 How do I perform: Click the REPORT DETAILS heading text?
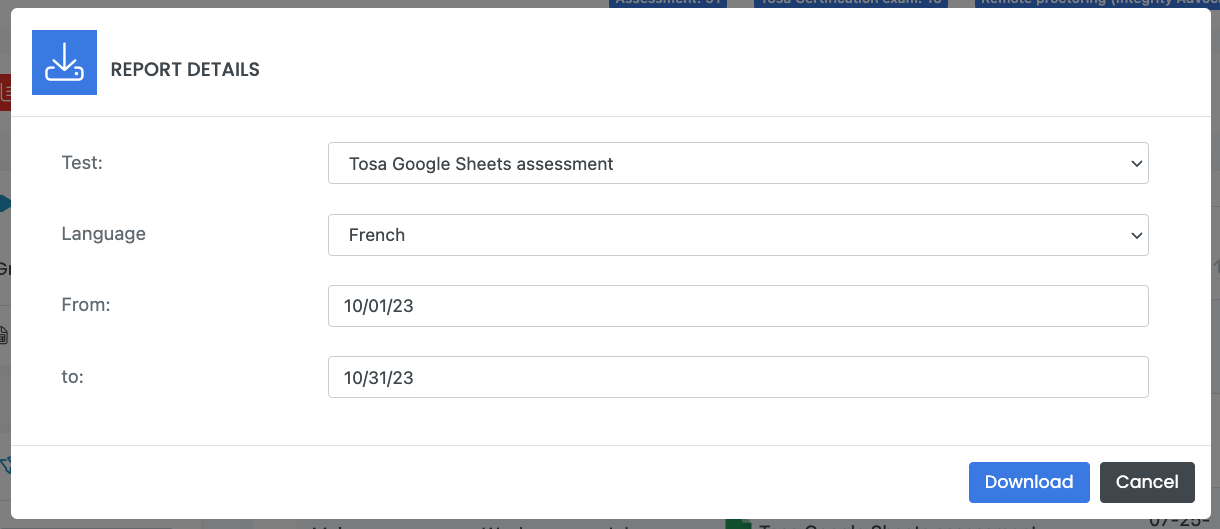click(185, 70)
